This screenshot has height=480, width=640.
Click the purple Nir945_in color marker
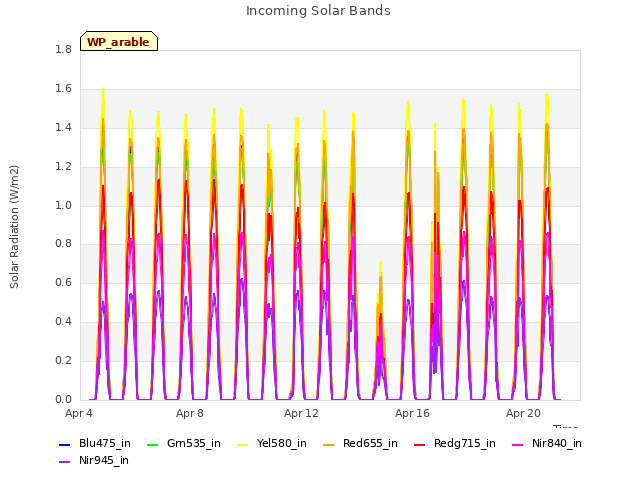pyautogui.click(x=65, y=462)
